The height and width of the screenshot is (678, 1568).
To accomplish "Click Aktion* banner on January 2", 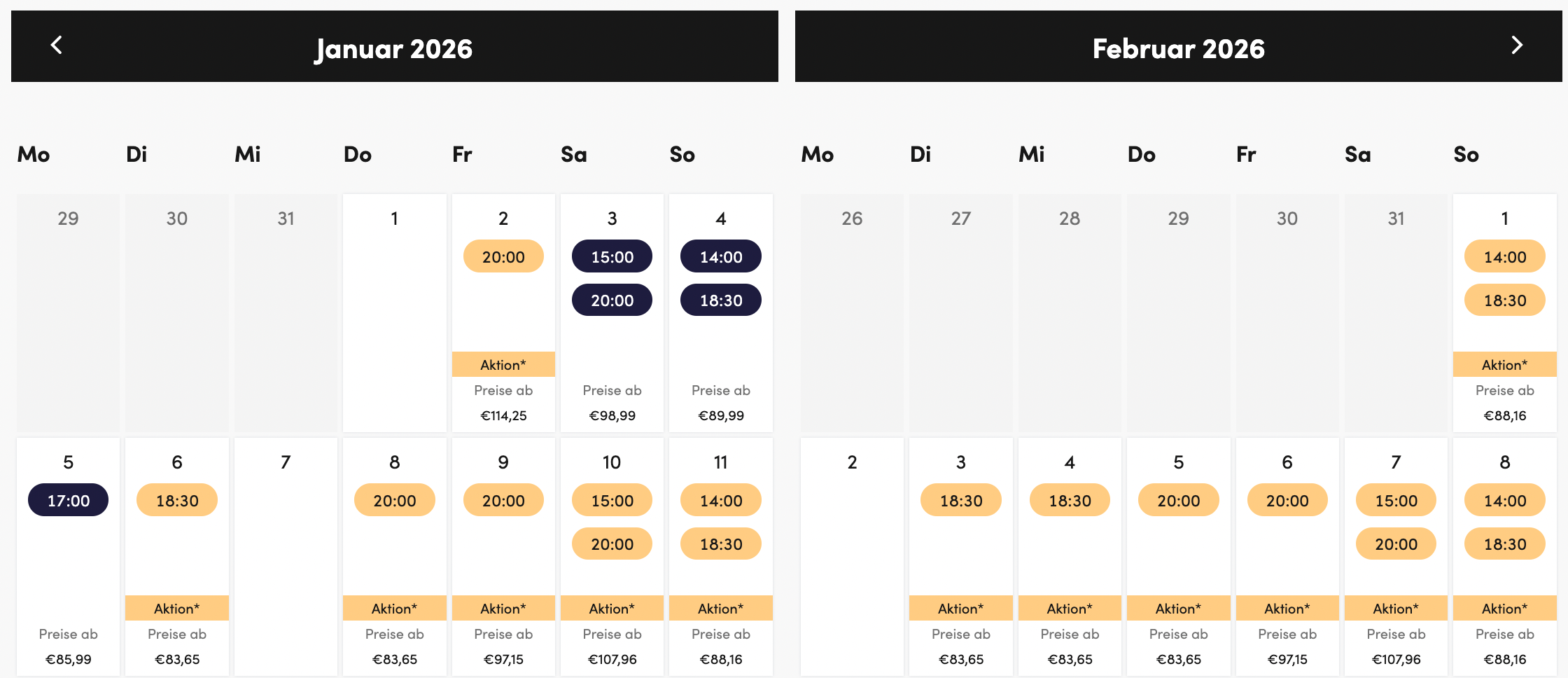I will pyautogui.click(x=503, y=364).
